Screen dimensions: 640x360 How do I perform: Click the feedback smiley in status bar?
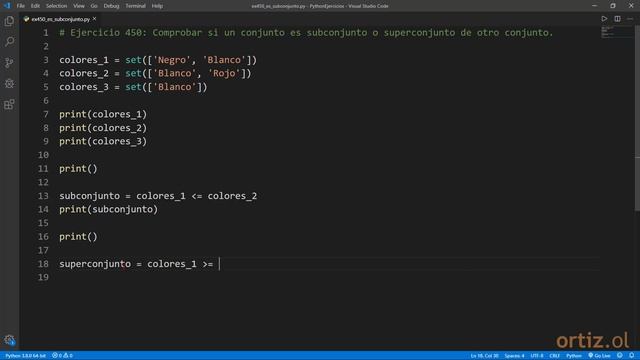(620, 356)
